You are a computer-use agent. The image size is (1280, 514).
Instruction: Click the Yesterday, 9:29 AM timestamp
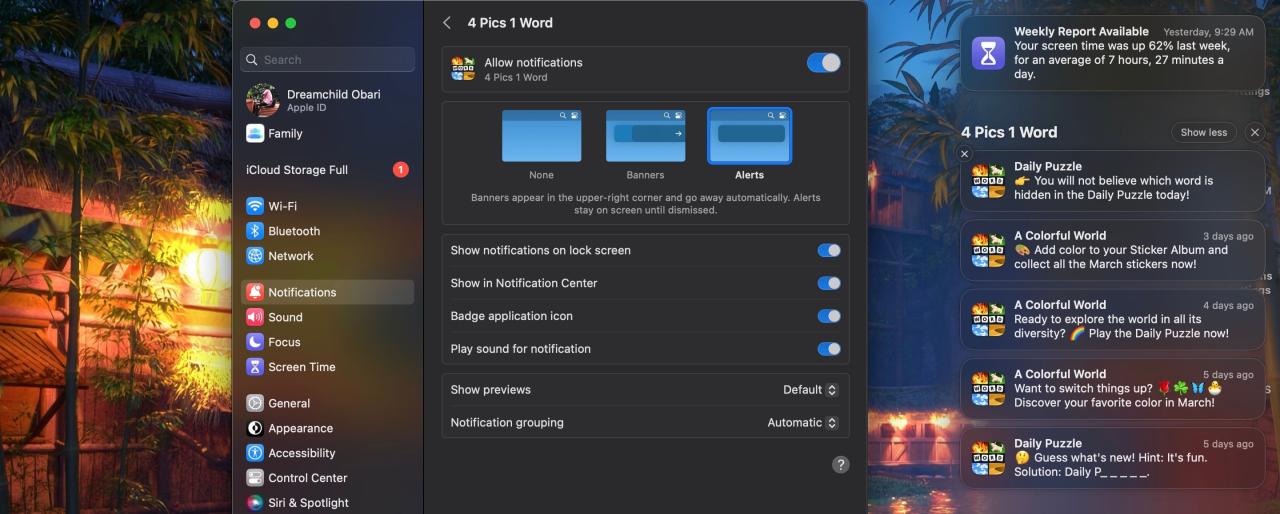coord(1208,32)
